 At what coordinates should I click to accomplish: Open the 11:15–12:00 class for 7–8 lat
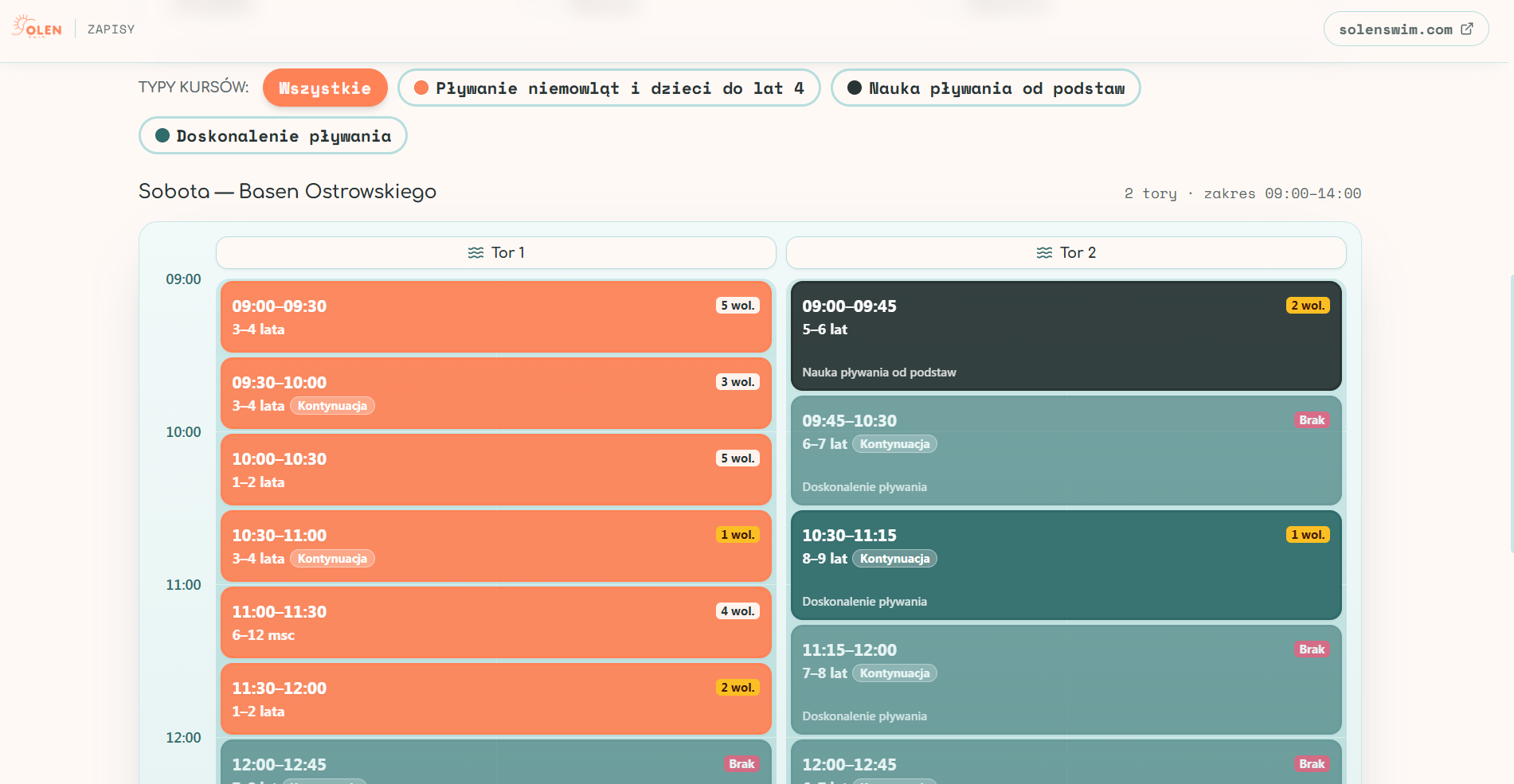click(x=1066, y=679)
